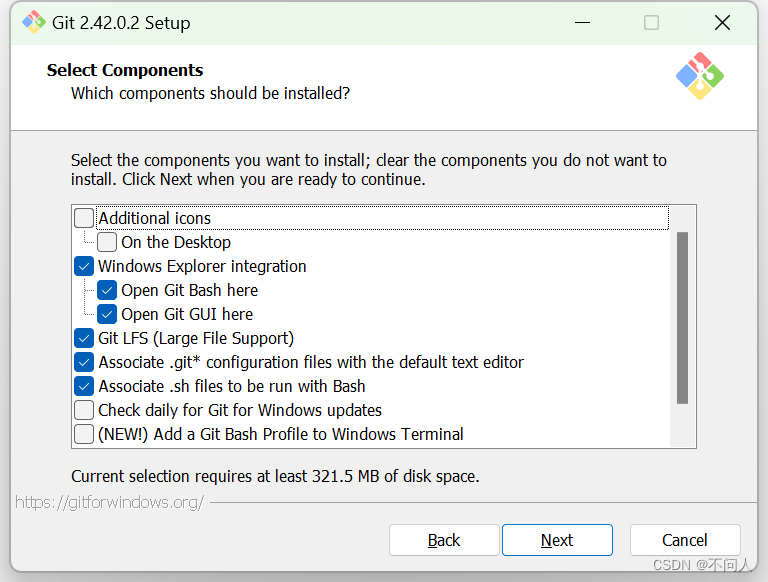Uncheck Associate .sh files with Bash

(84, 386)
